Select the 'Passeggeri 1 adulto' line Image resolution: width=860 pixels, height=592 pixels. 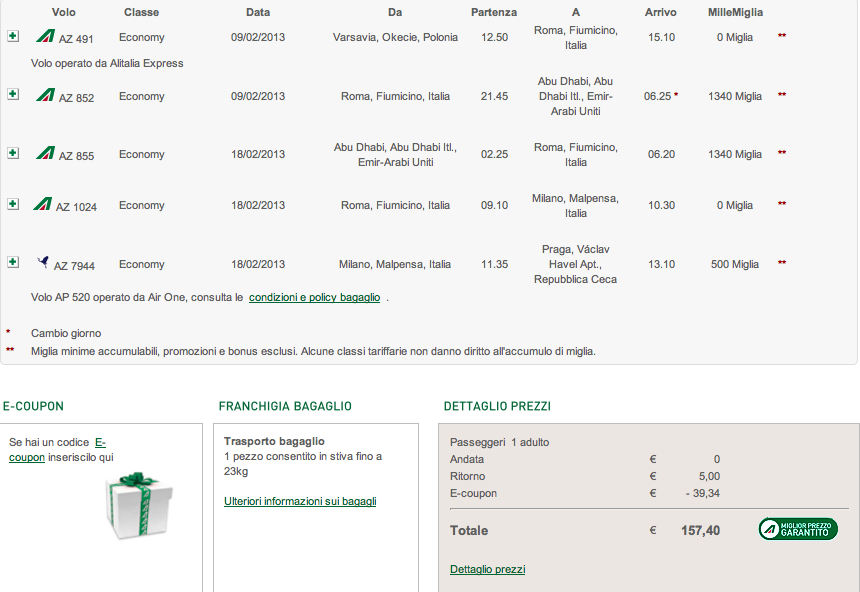click(499, 442)
